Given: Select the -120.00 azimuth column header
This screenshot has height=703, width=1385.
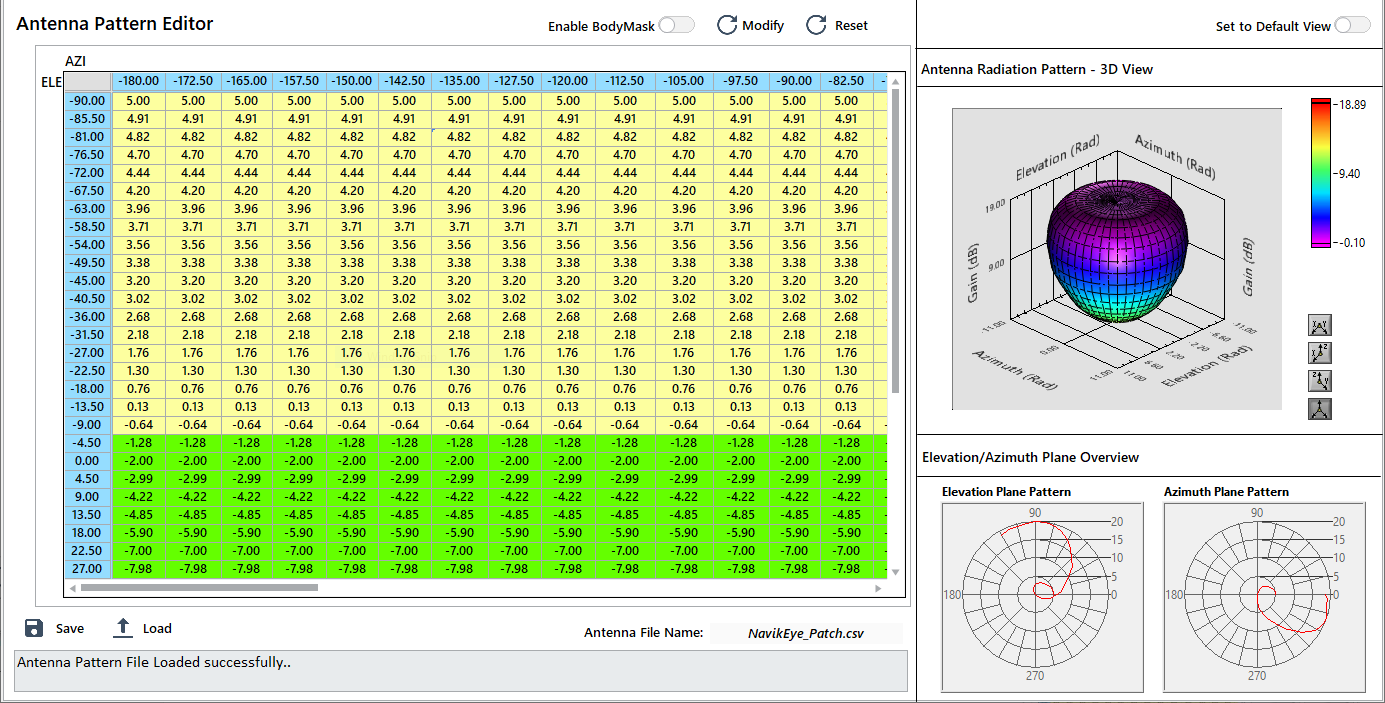Looking at the screenshot, I should tap(567, 81).
